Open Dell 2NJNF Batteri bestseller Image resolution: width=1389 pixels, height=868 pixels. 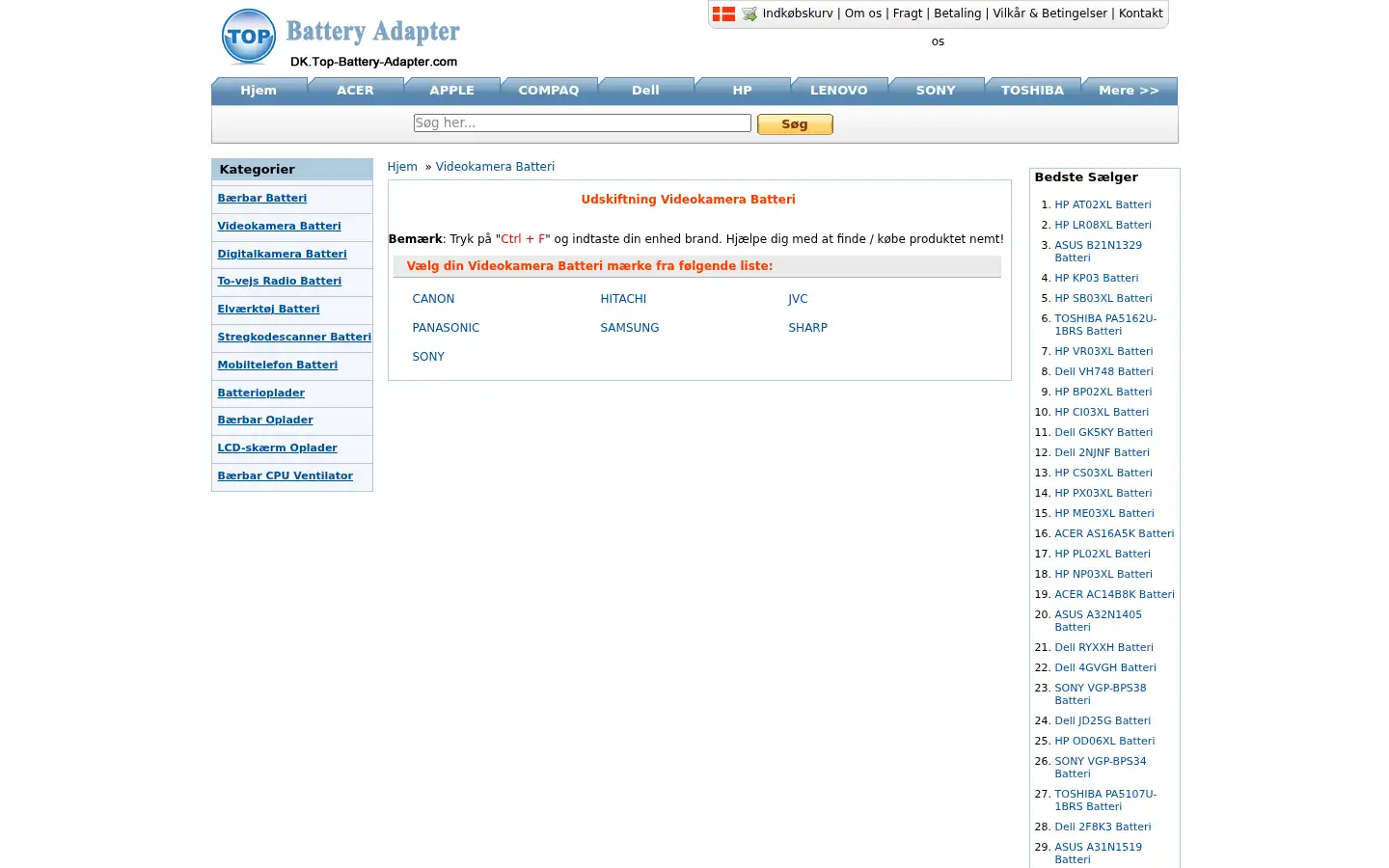click(1102, 453)
